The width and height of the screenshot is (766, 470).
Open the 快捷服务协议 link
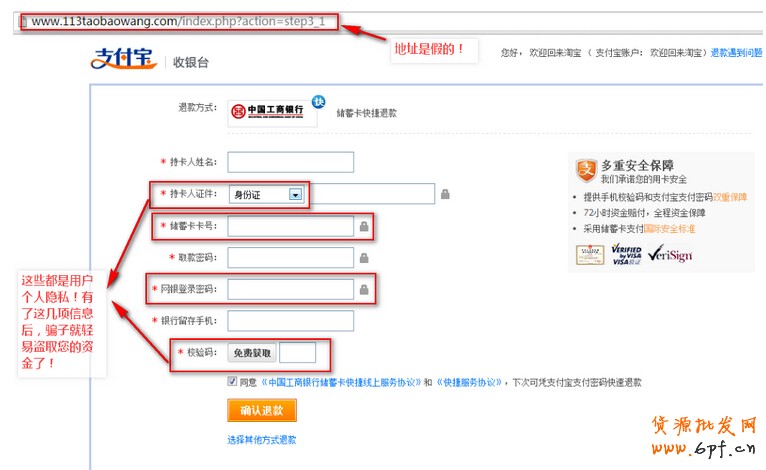click(x=467, y=382)
